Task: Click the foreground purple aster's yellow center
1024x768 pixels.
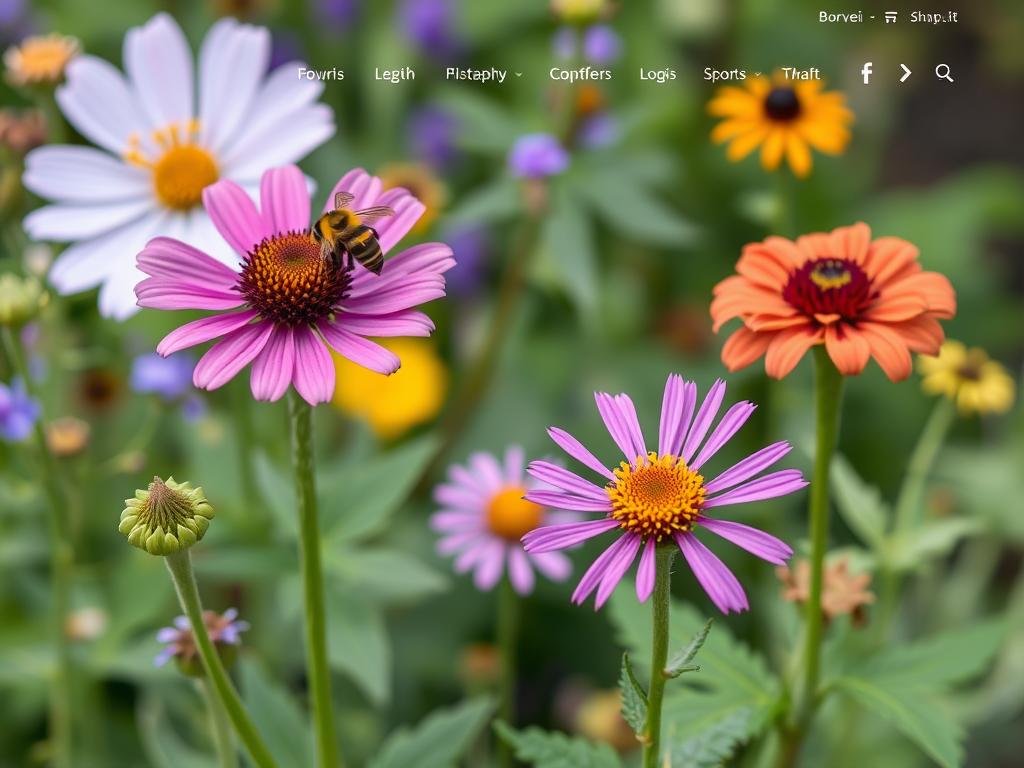Action: pyautogui.click(x=656, y=495)
